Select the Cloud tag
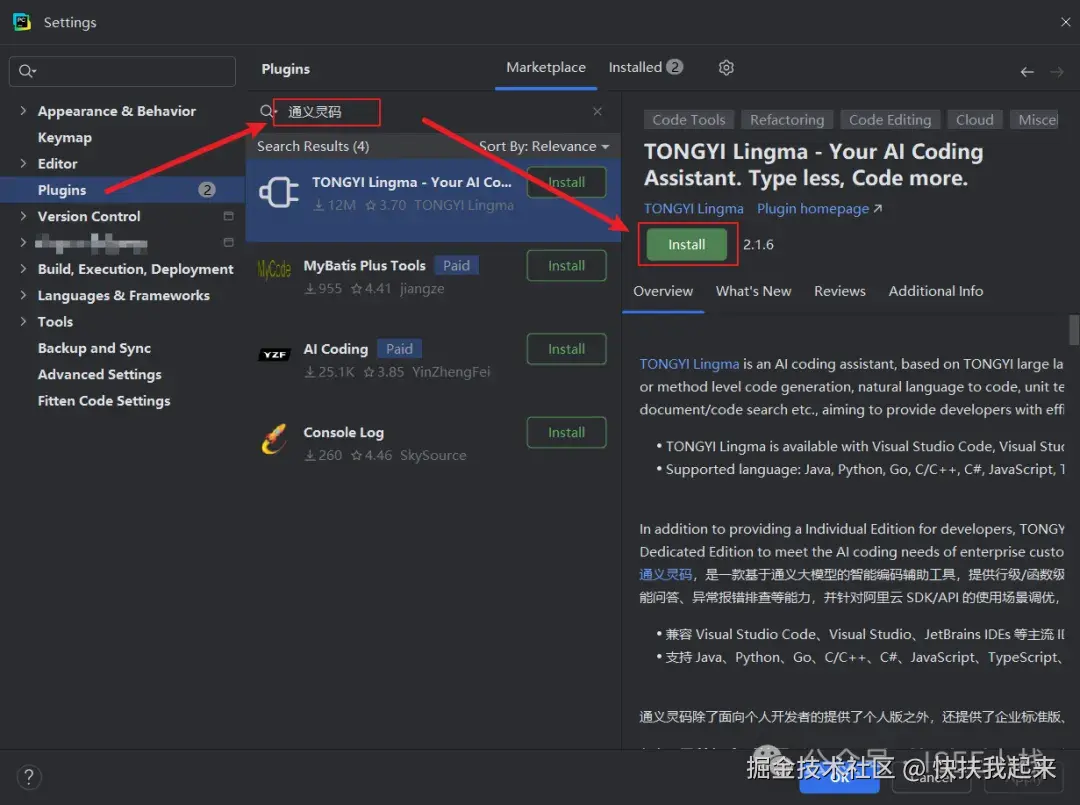The width and height of the screenshot is (1080, 805). click(975, 120)
